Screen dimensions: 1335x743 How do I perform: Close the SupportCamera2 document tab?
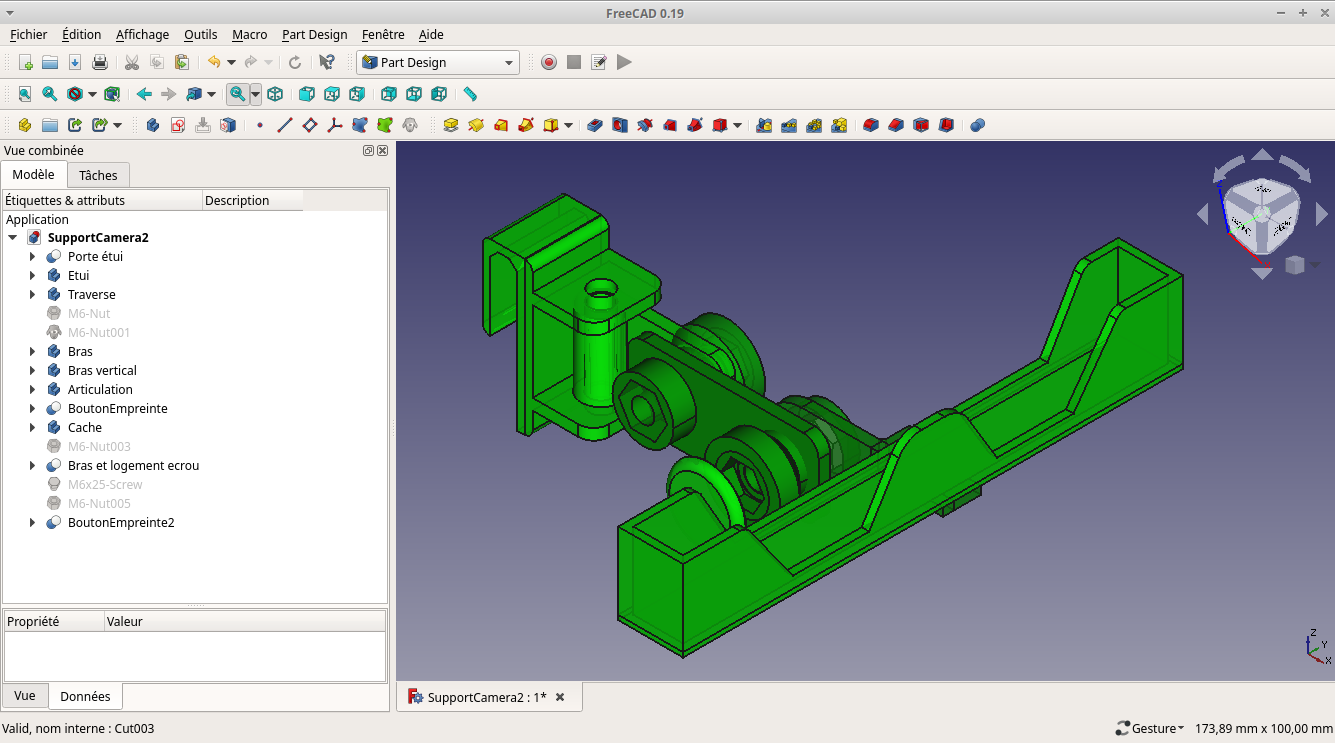(560, 697)
